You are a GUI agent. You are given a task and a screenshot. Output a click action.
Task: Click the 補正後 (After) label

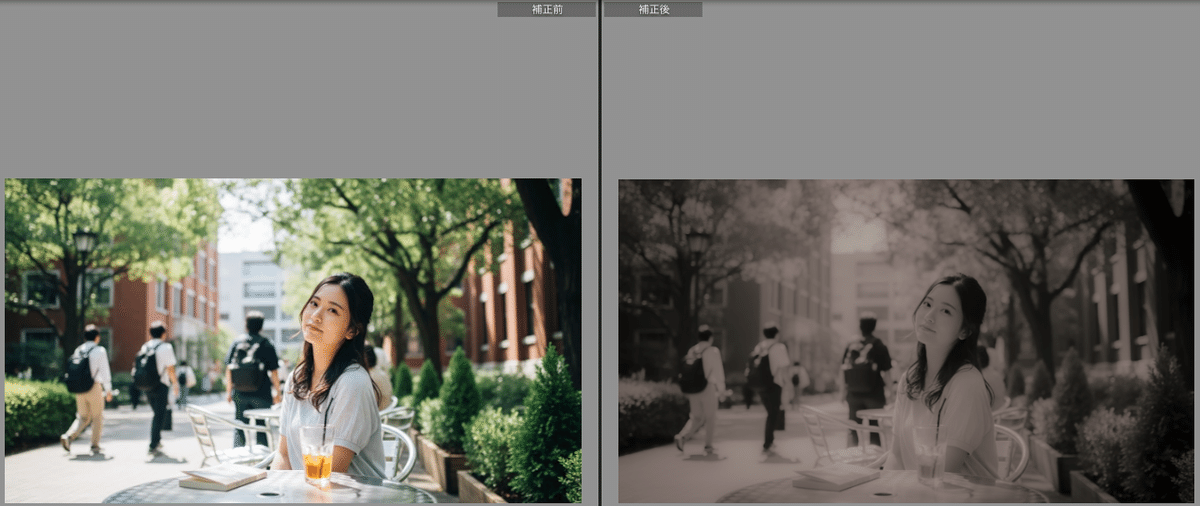point(653,9)
